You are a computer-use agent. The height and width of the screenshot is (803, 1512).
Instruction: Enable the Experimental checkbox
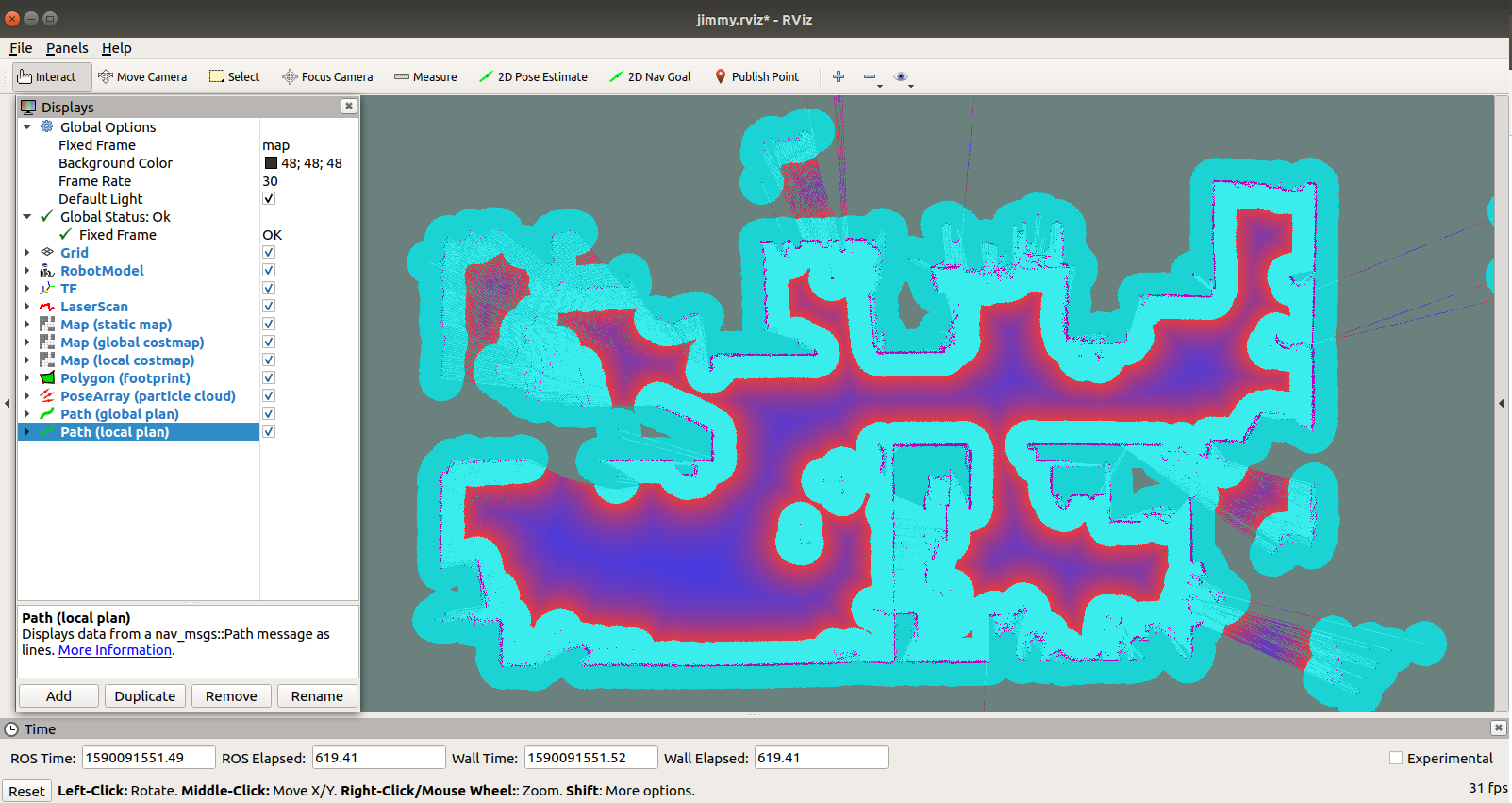pyautogui.click(x=1396, y=758)
